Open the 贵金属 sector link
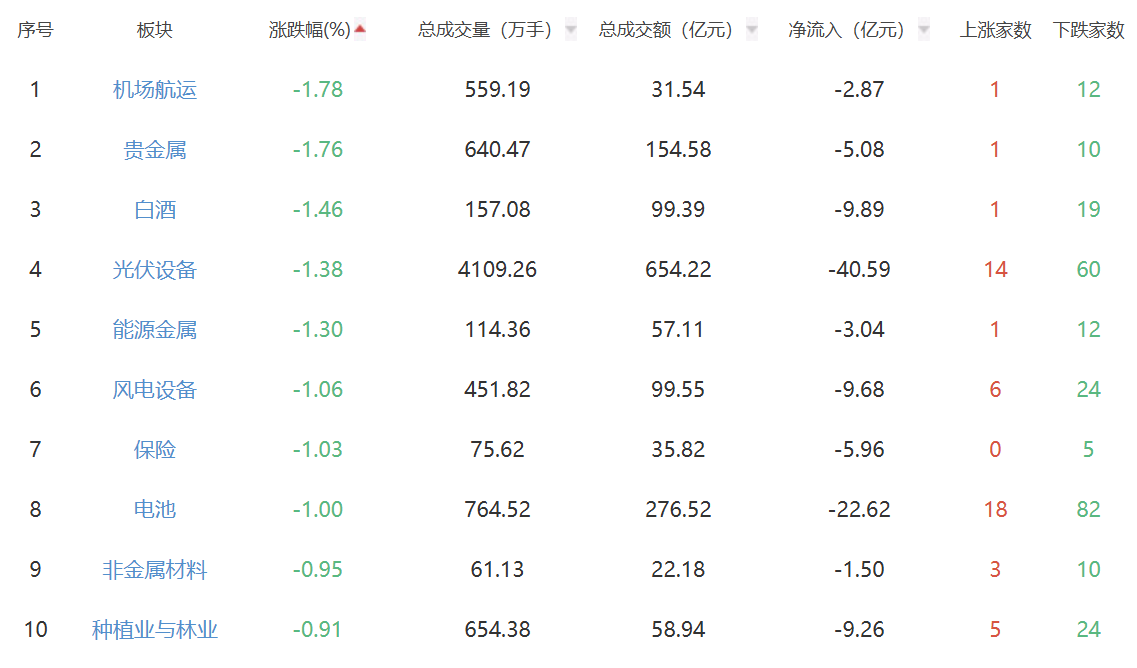This screenshot has height=668, width=1137. pyautogui.click(x=155, y=150)
